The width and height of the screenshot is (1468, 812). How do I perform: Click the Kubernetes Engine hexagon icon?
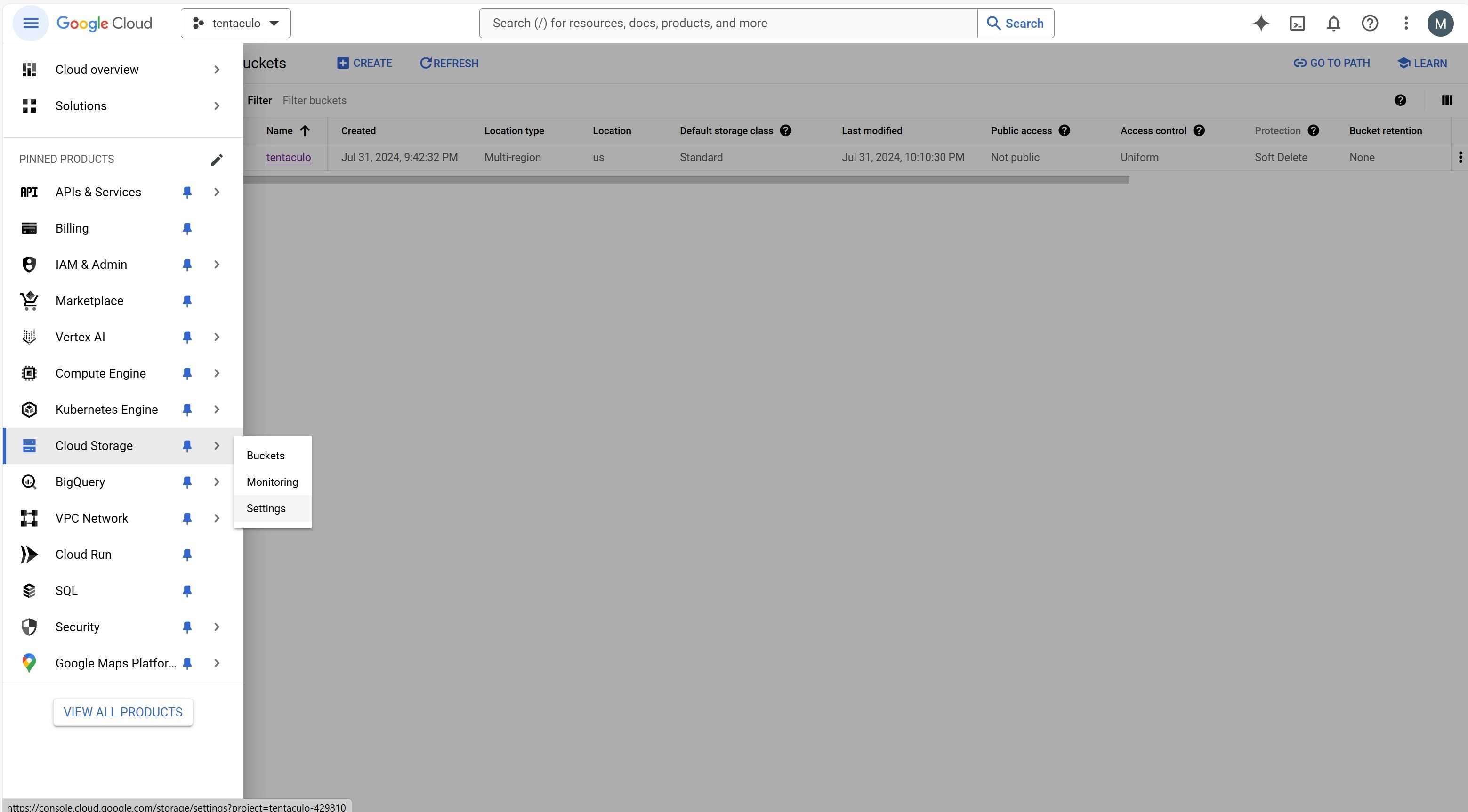pos(29,410)
